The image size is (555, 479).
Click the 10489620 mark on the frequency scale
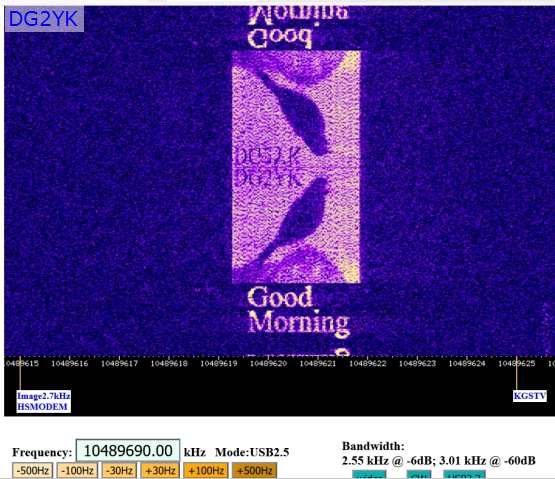pyautogui.click(x=268, y=363)
